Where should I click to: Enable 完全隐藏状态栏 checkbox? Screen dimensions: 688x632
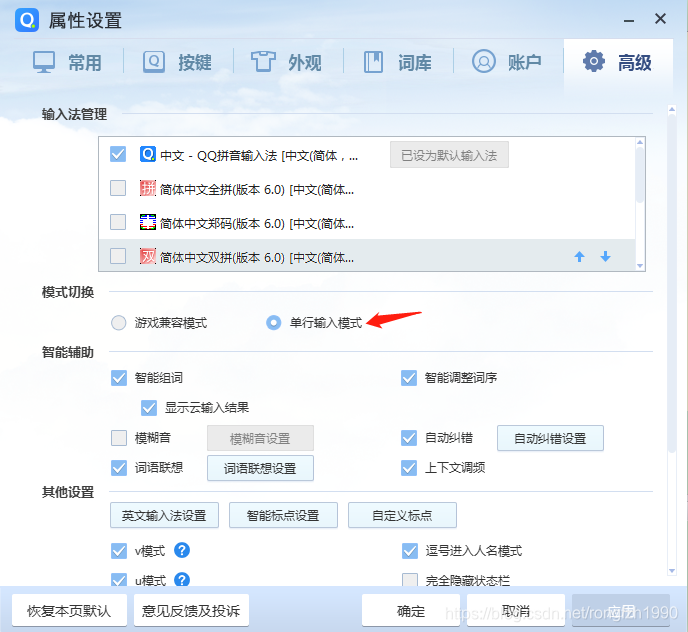(410, 580)
